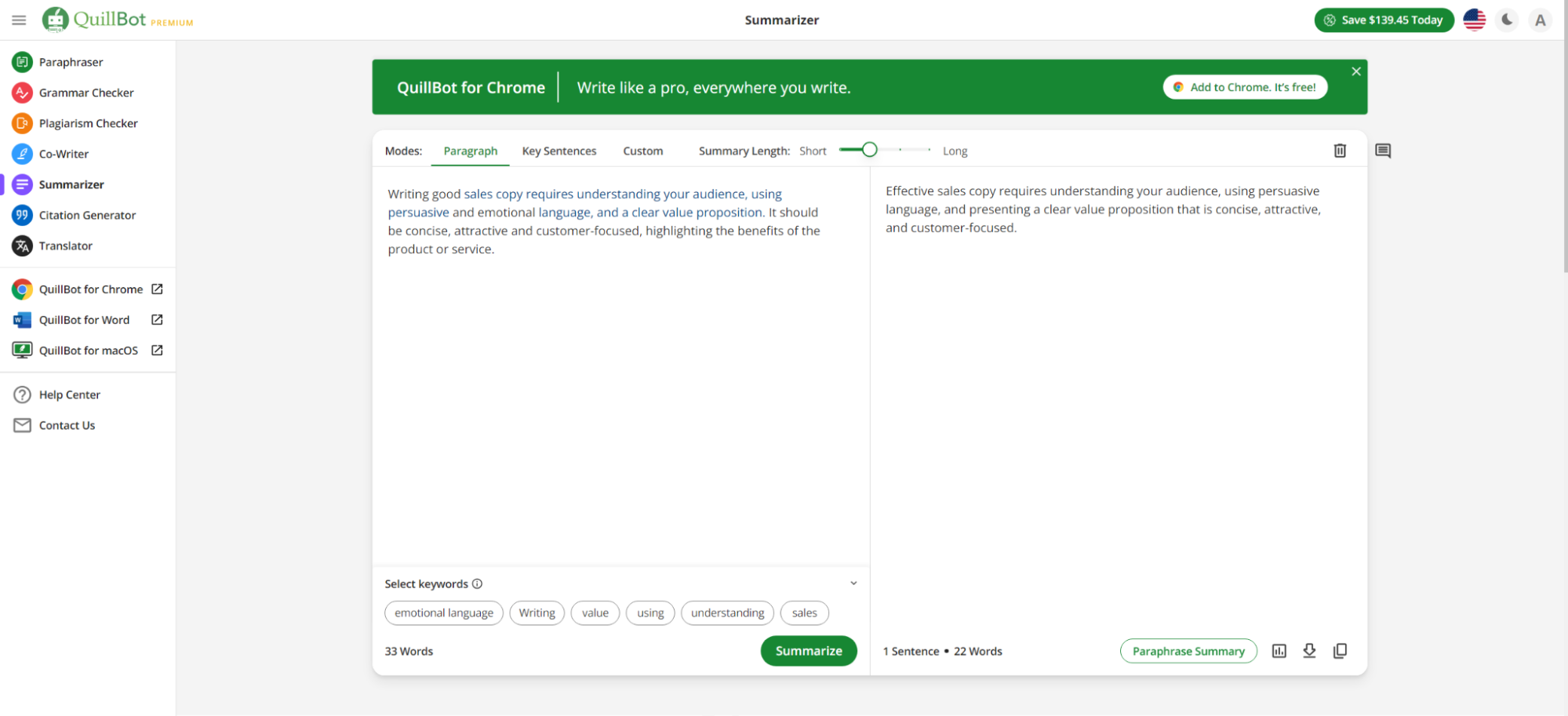Toggle keyword chip value
Image resolution: width=1568 pixels, height=716 pixels.
595,613
